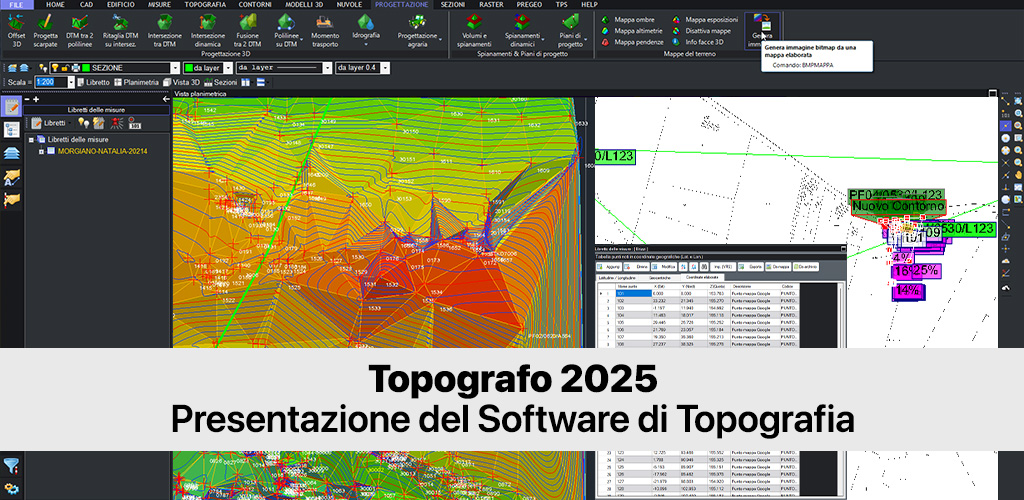Open the color 'da layer' dropdown
The image size is (1024, 500).
[228, 68]
